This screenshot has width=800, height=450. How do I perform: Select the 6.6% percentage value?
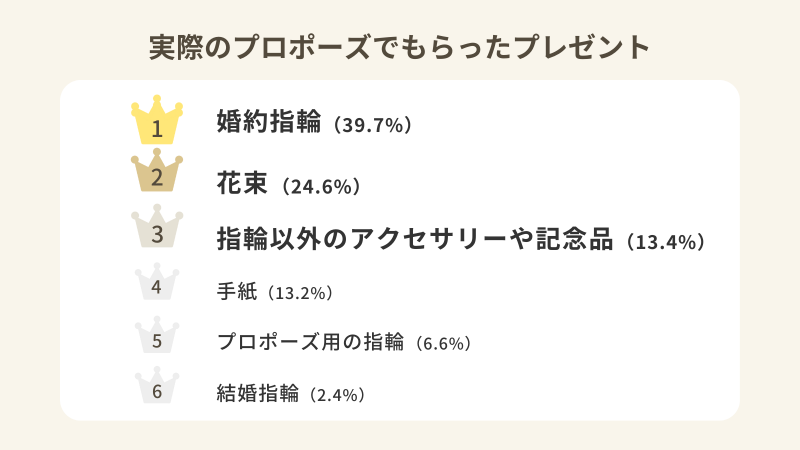click(440, 344)
